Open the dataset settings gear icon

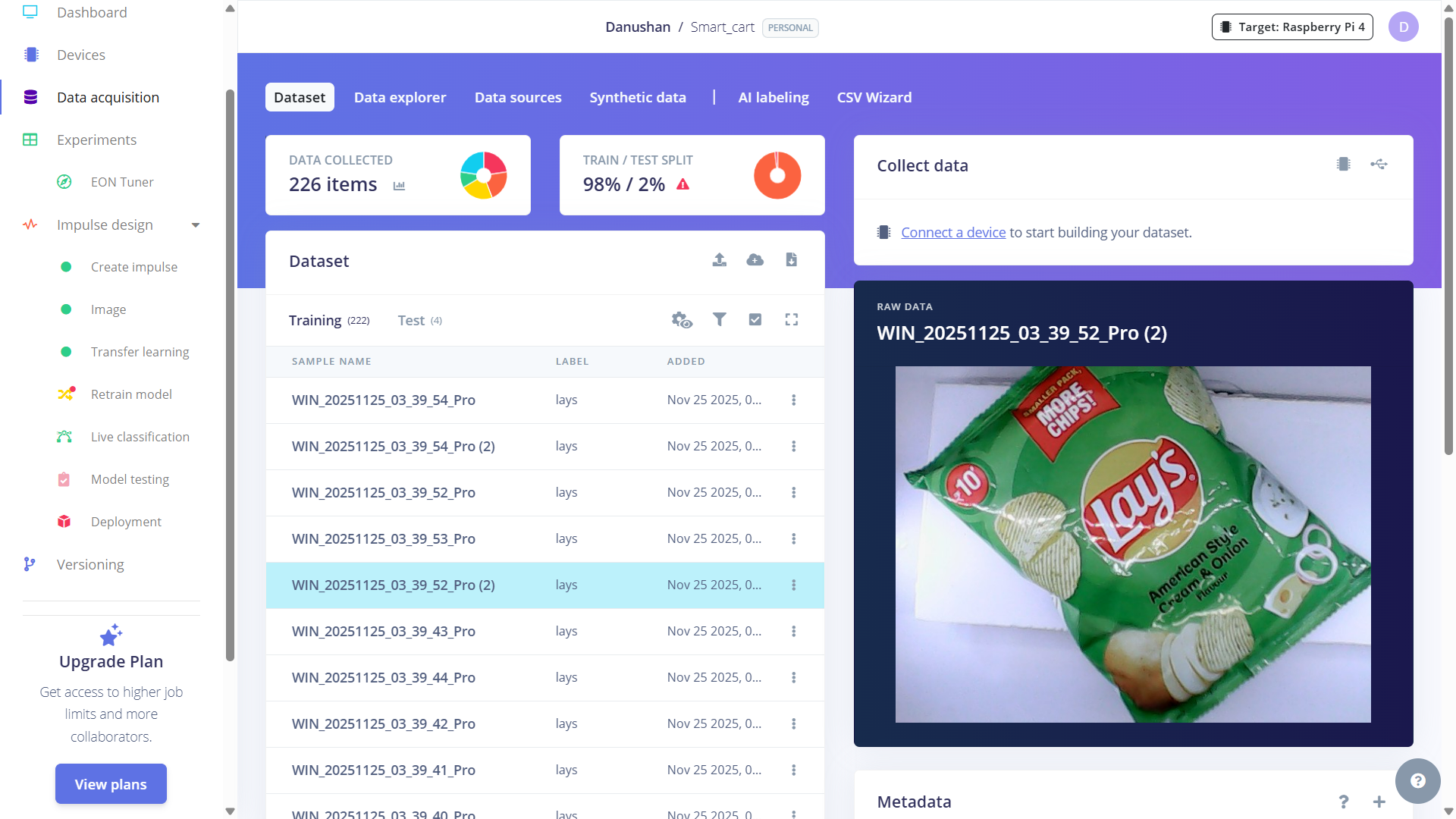[x=682, y=320]
